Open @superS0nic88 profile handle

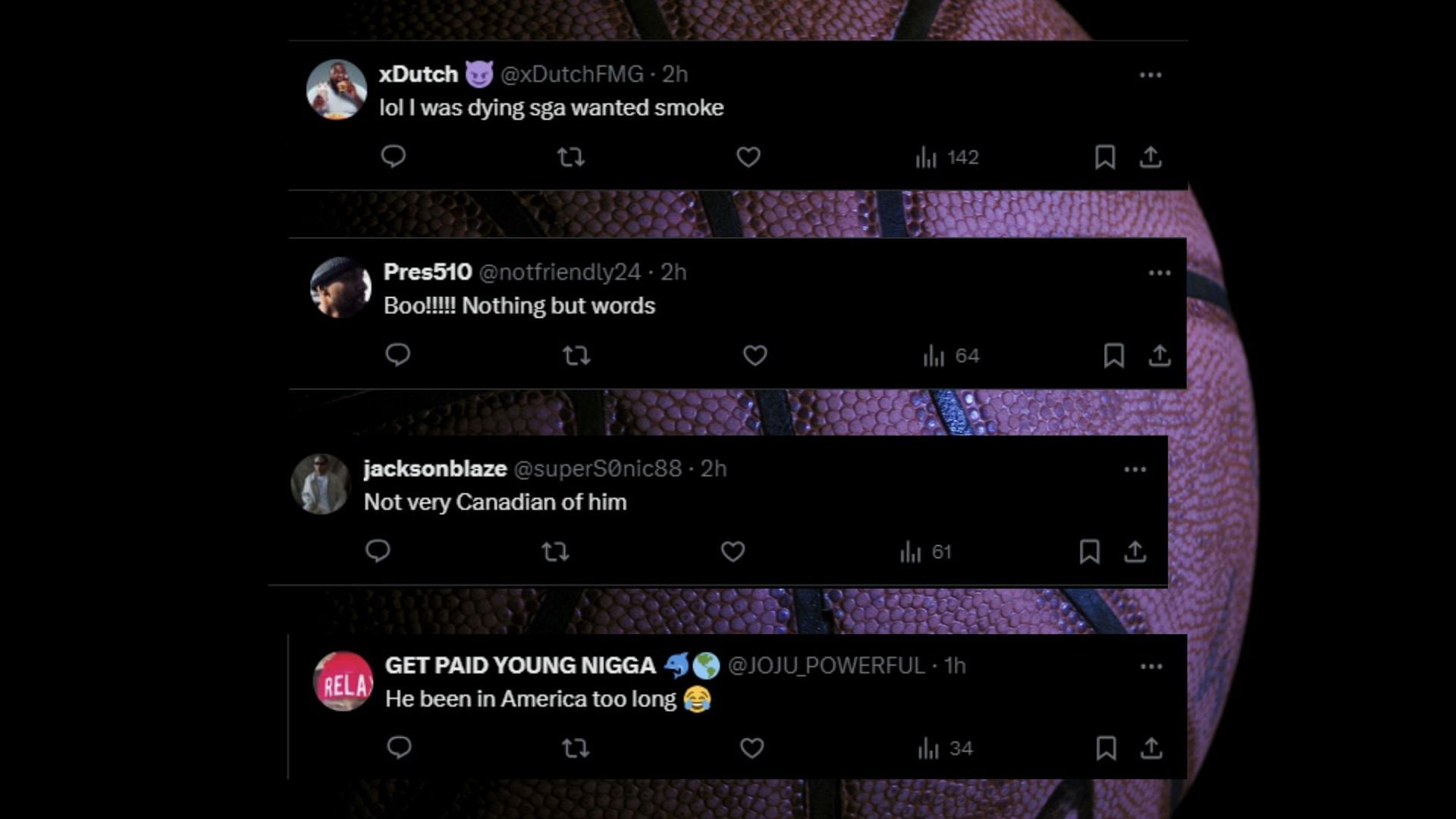click(598, 469)
